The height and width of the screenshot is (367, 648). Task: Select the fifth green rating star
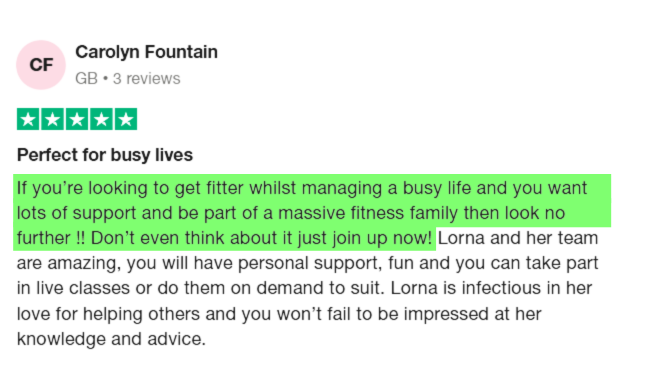point(126,119)
